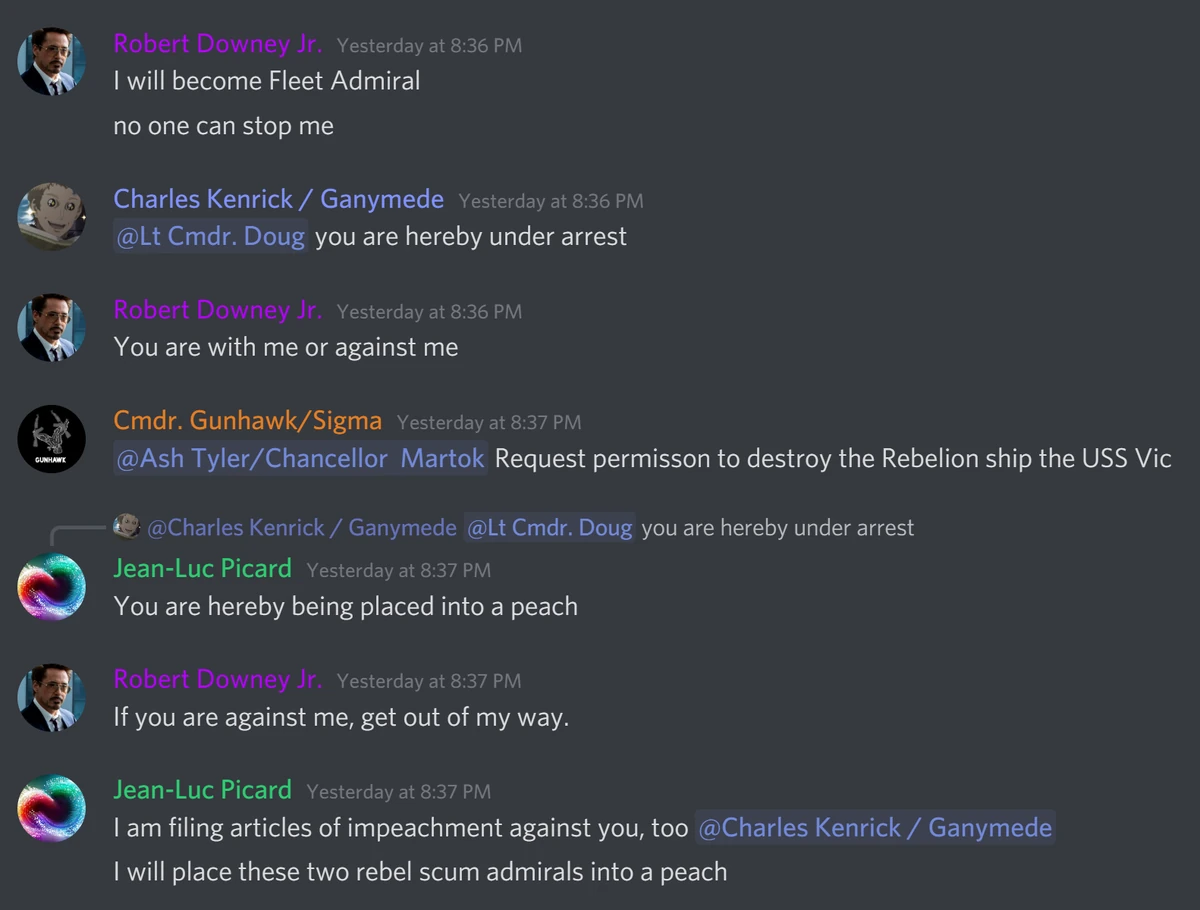Click Robert Downey Jr. name above "If you are against me"
The image size is (1200, 910).
point(217,679)
